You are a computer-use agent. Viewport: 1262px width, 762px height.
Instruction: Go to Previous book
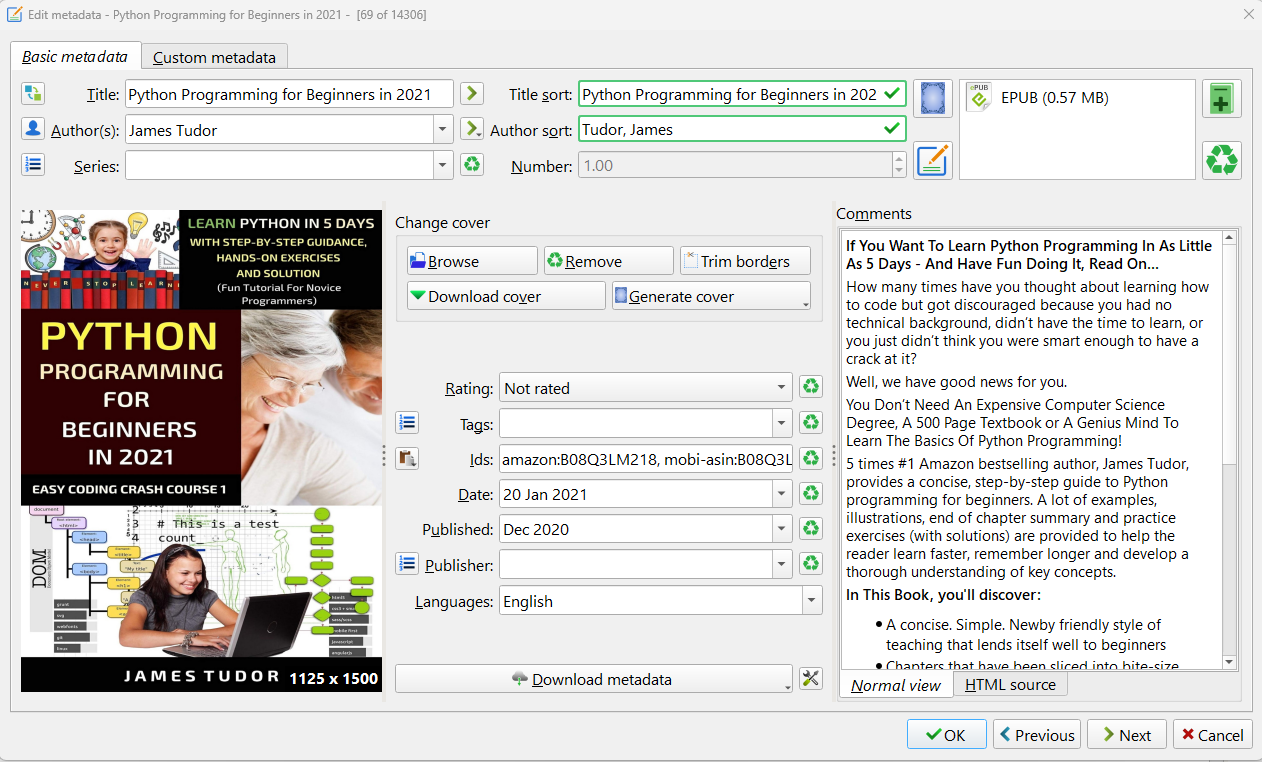point(1036,735)
